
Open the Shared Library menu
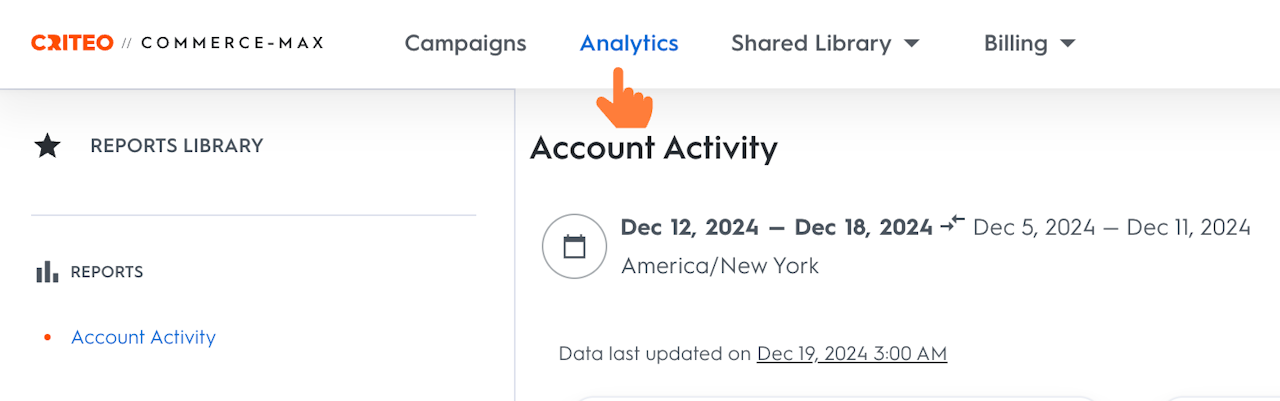point(811,43)
